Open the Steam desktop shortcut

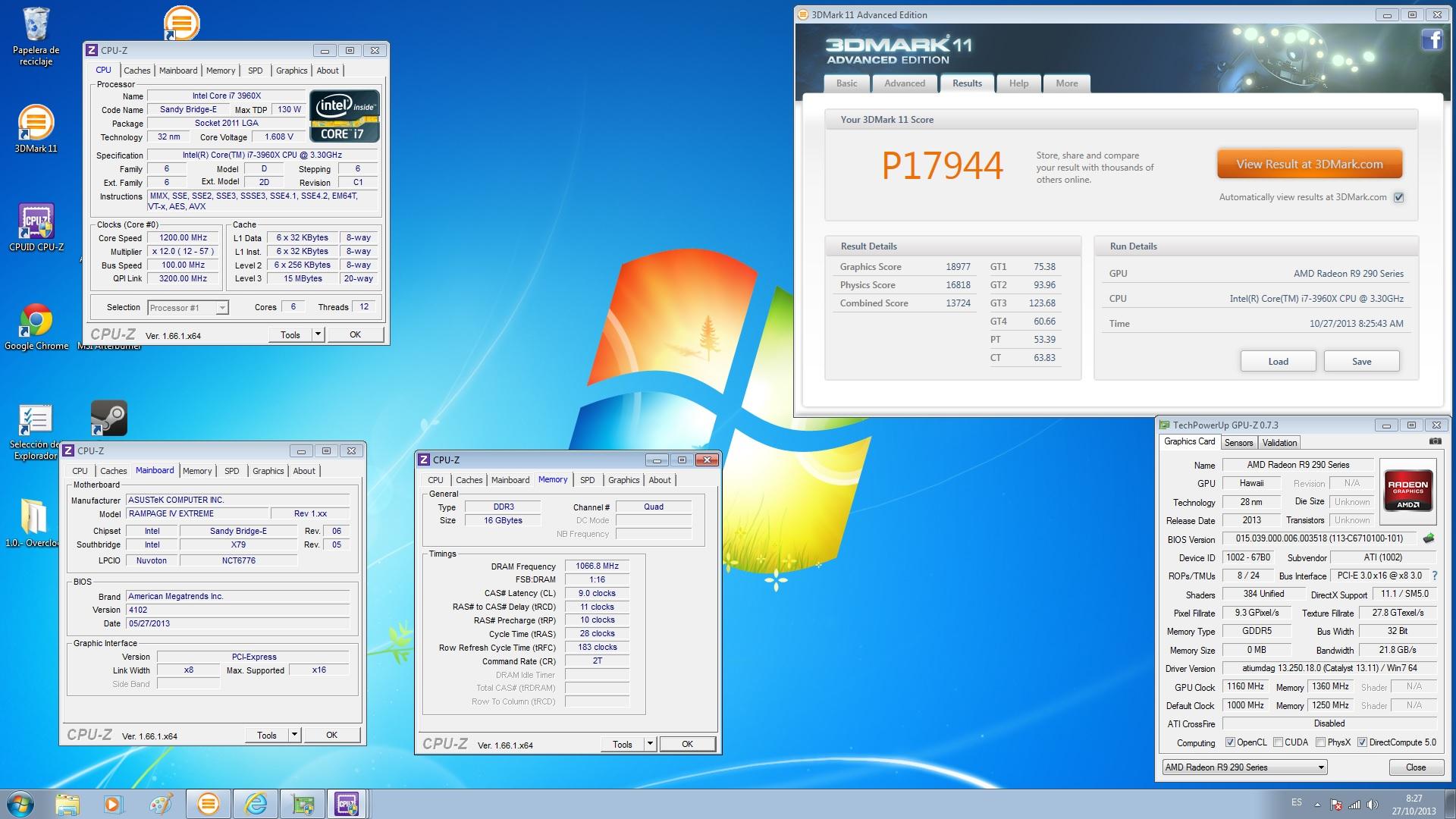click(108, 418)
